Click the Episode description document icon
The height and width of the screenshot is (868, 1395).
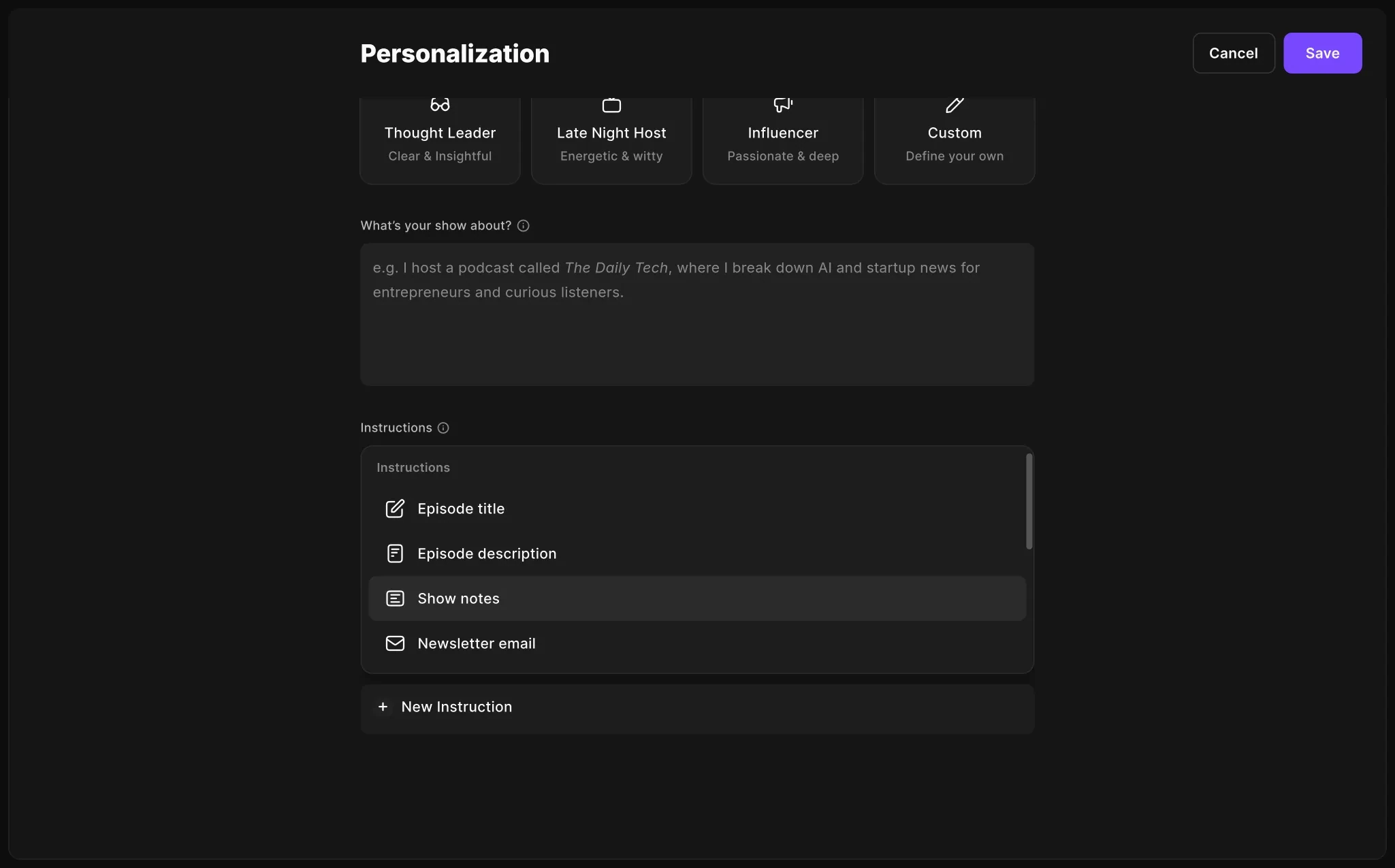point(395,553)
